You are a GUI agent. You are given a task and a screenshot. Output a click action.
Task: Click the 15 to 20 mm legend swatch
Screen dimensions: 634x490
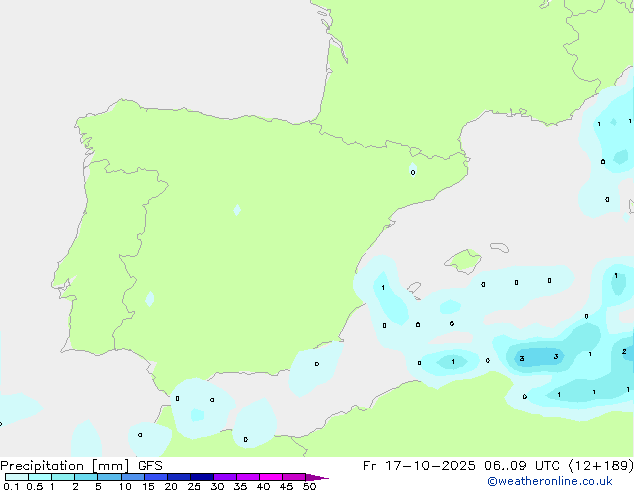coord(156,477)
